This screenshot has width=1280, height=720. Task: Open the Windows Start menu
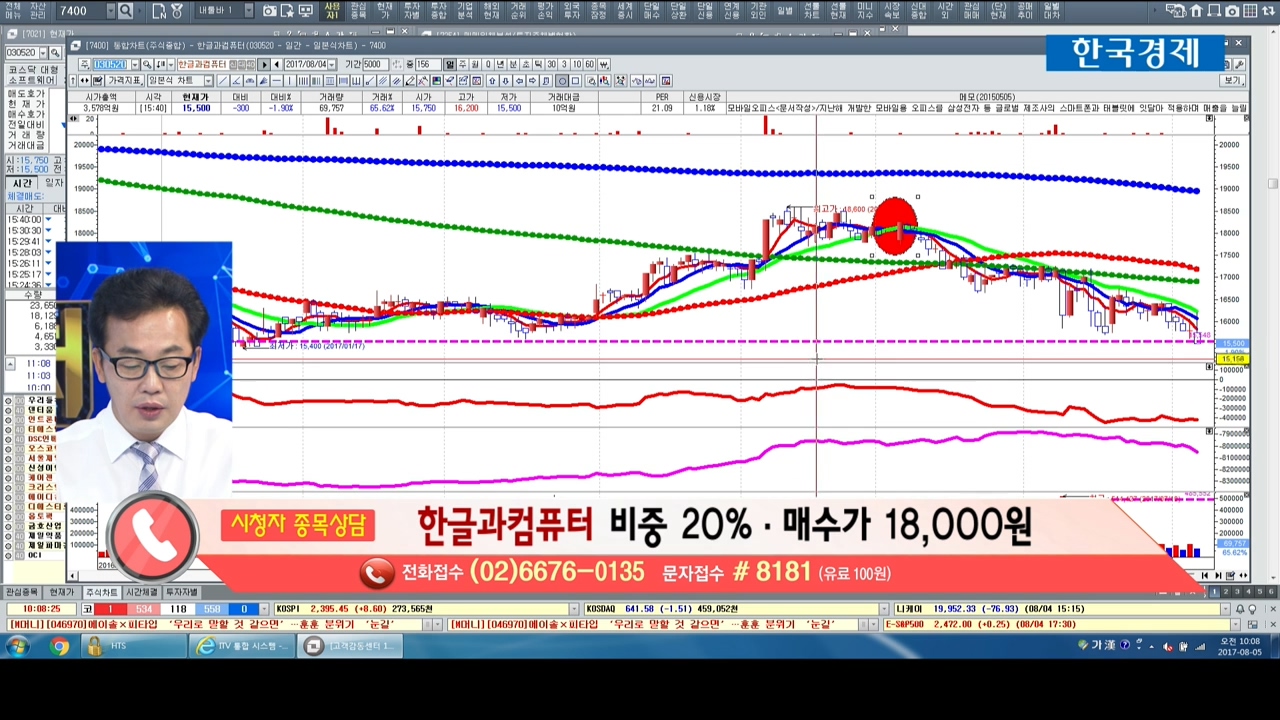(x=17, y=646)
